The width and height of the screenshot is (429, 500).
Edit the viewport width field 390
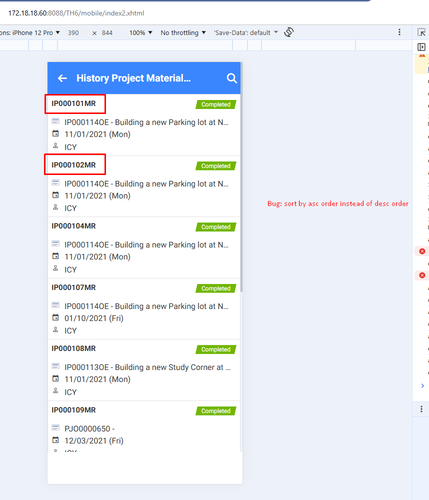pyautogui.click(x=73, y=33)
